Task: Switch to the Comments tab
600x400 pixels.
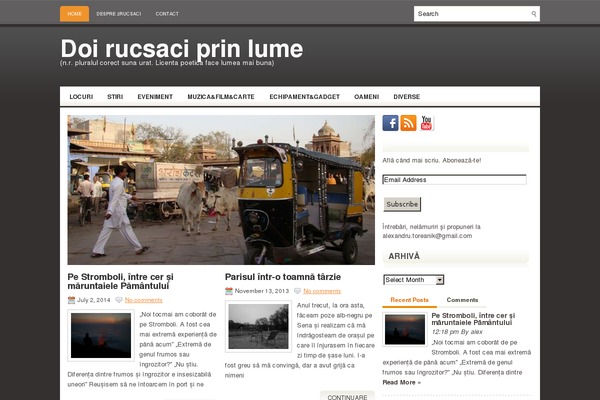Action: pos(462,300)
